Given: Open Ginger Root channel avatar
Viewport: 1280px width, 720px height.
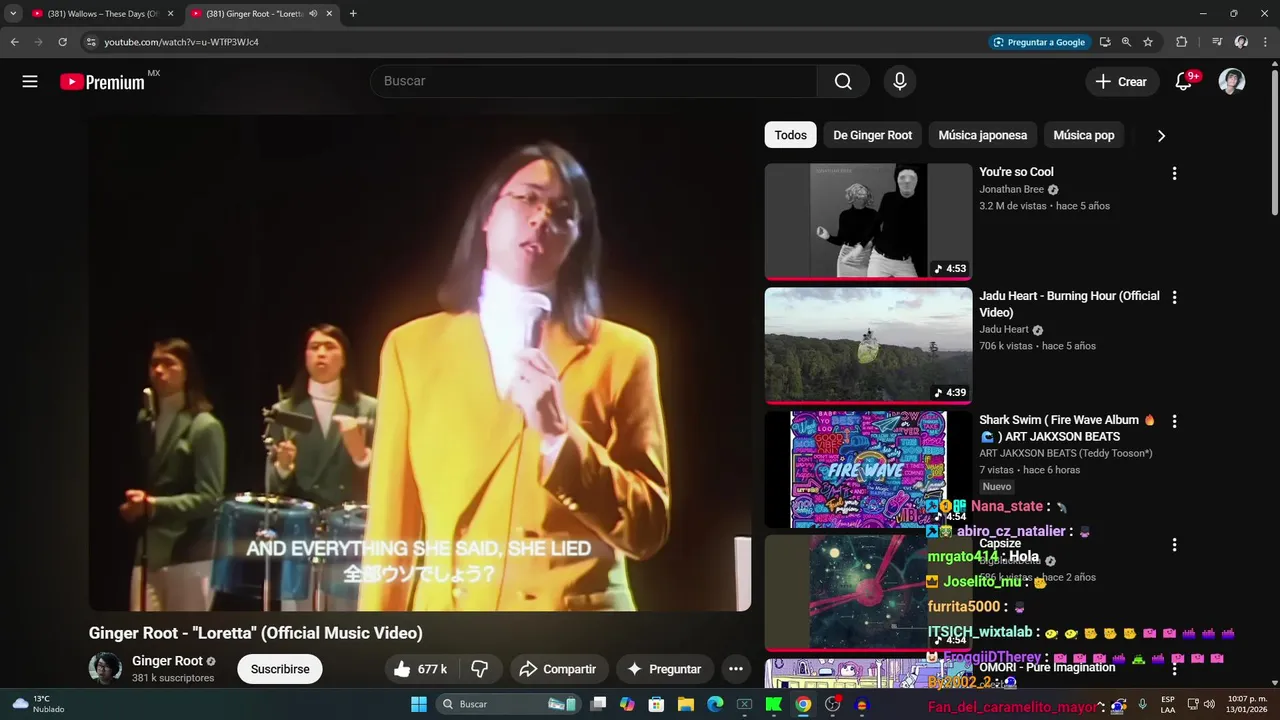Looking at the screenshot, I should coord(105,668).
